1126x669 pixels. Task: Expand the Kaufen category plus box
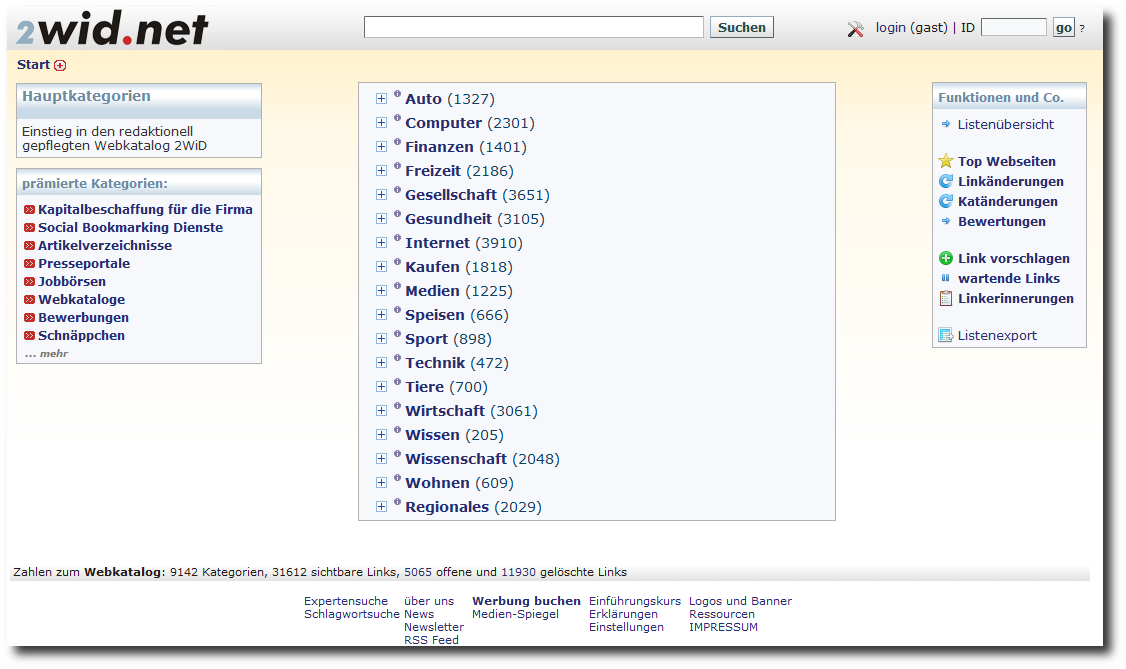[x=381, y=266]
